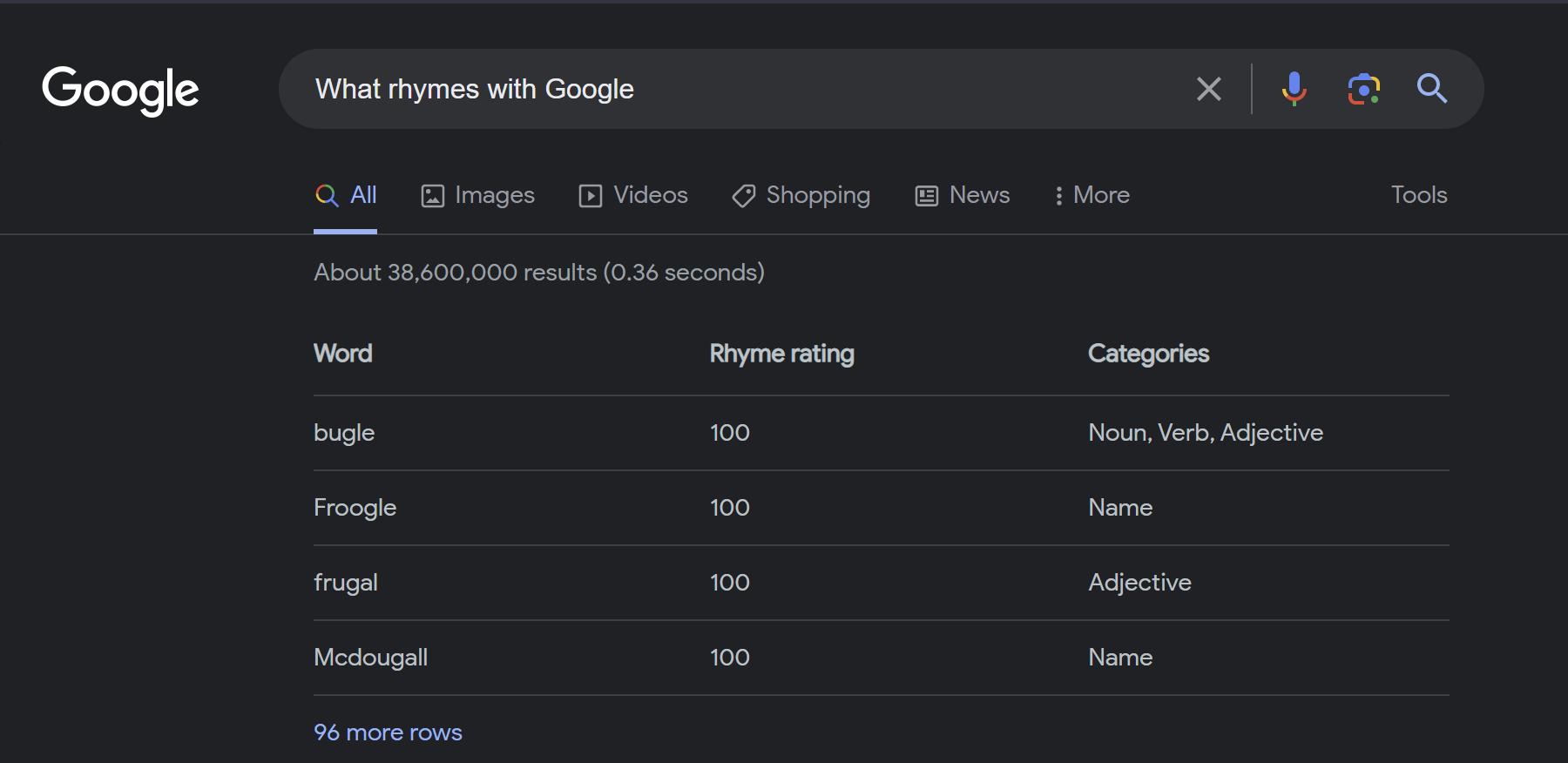
Task: Open the Tools options
Action: [1418, 195]
